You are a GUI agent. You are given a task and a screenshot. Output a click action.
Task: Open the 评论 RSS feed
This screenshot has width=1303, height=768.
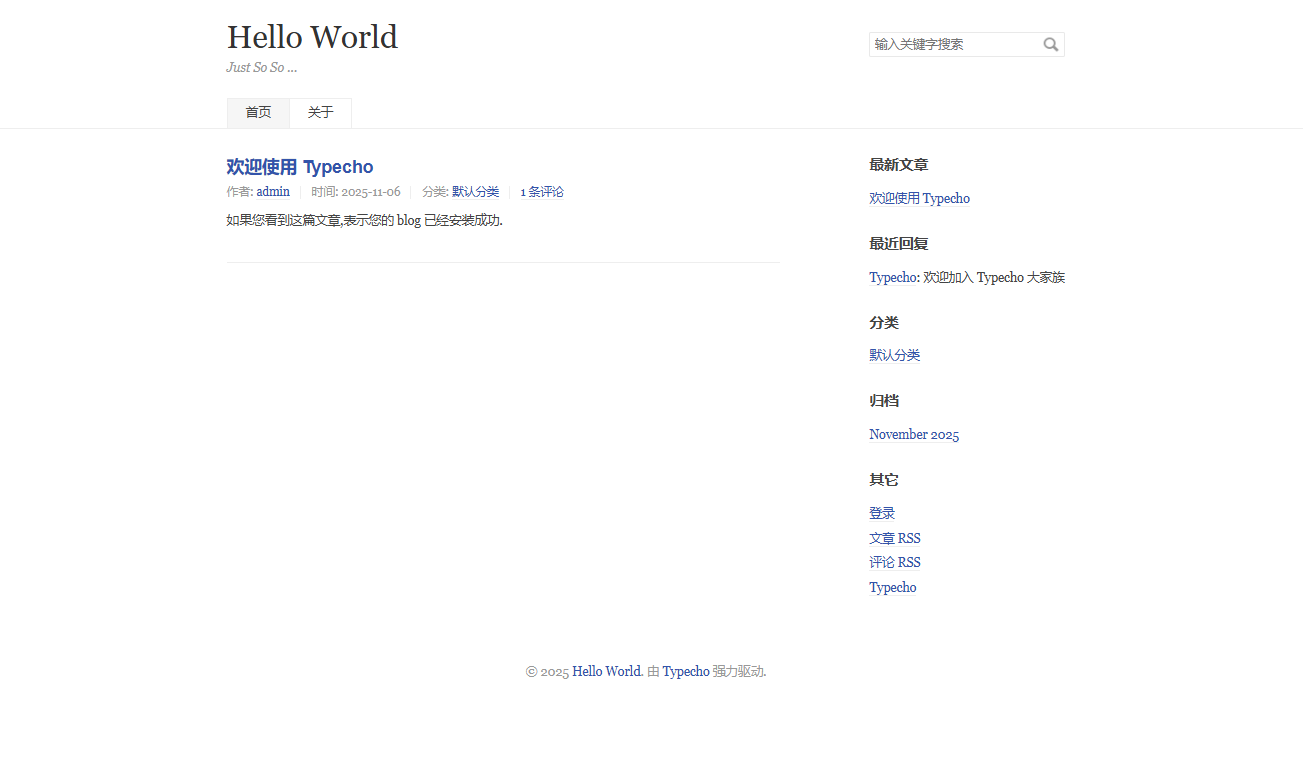coord(895,562)
